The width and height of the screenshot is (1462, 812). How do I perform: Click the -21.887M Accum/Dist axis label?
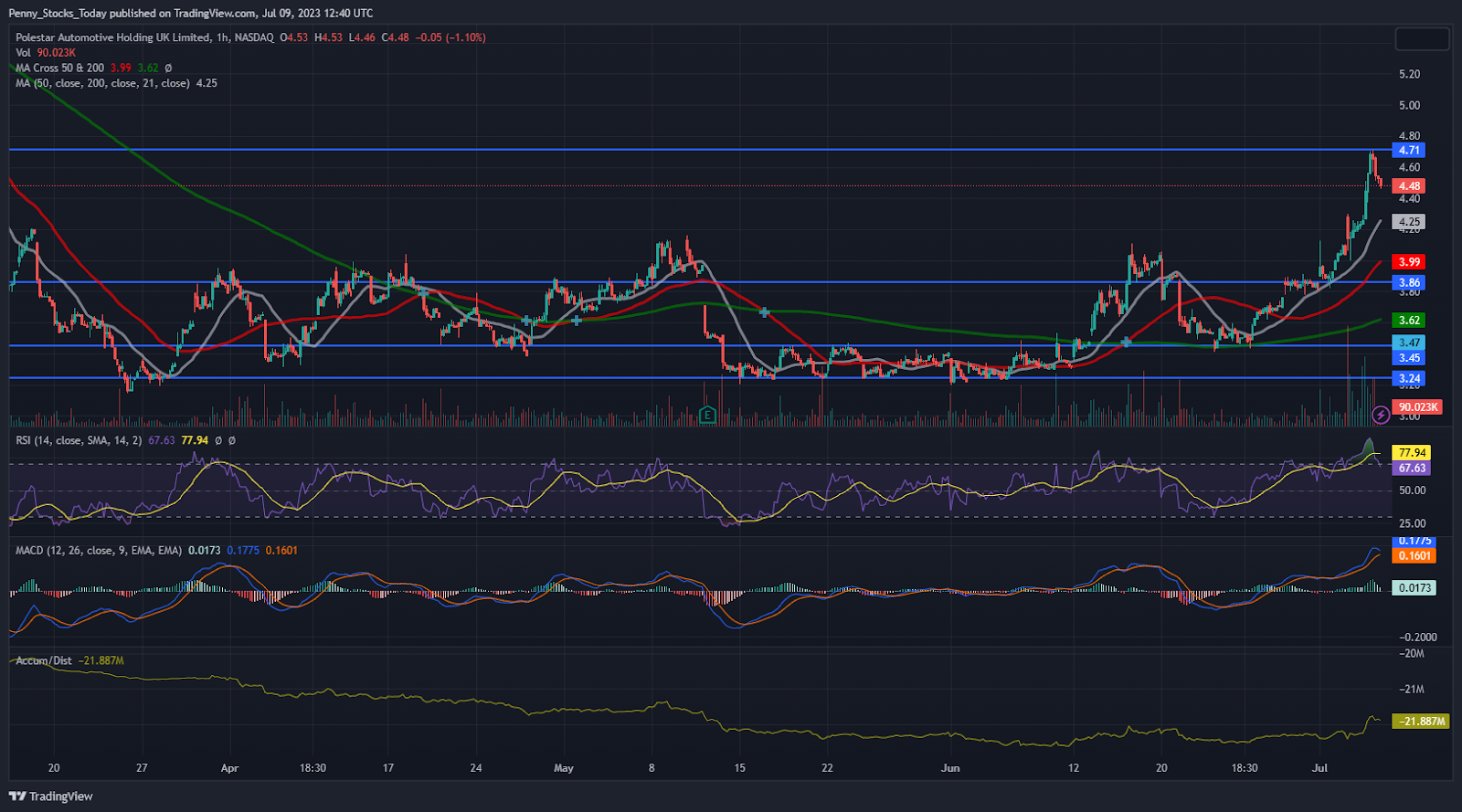pos(1421,722)
